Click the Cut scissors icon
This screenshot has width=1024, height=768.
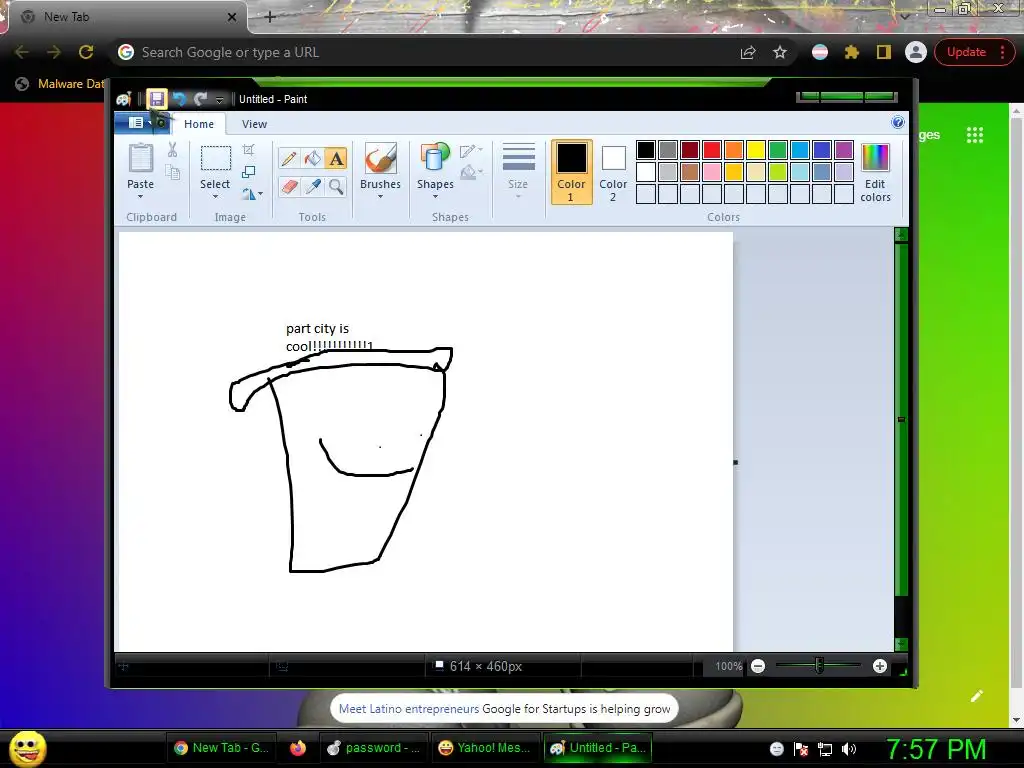click(x=172, y=150)
